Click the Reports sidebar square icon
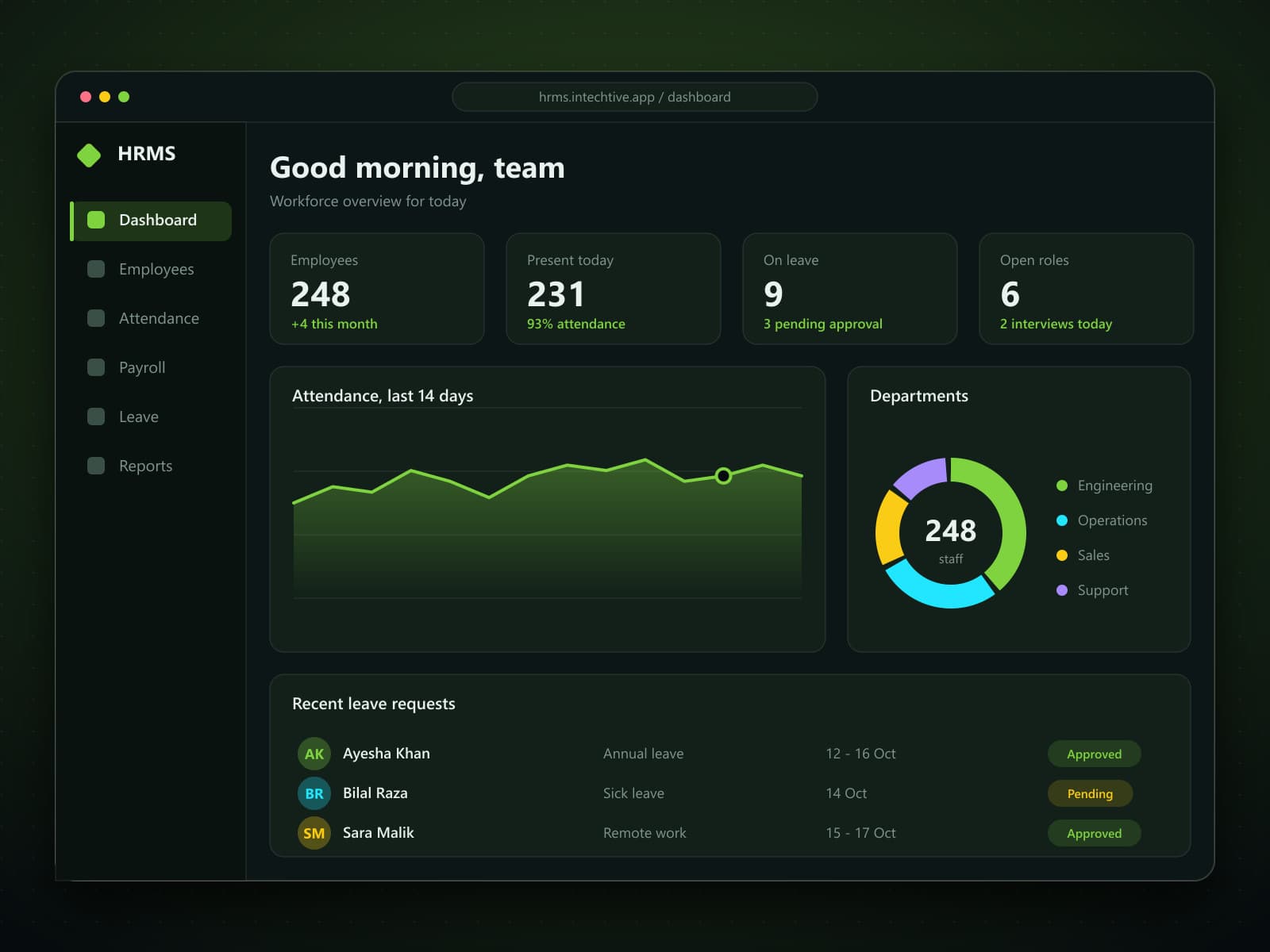The width and height of the screenshot is (1270, 952). click(x=96, y=466)
